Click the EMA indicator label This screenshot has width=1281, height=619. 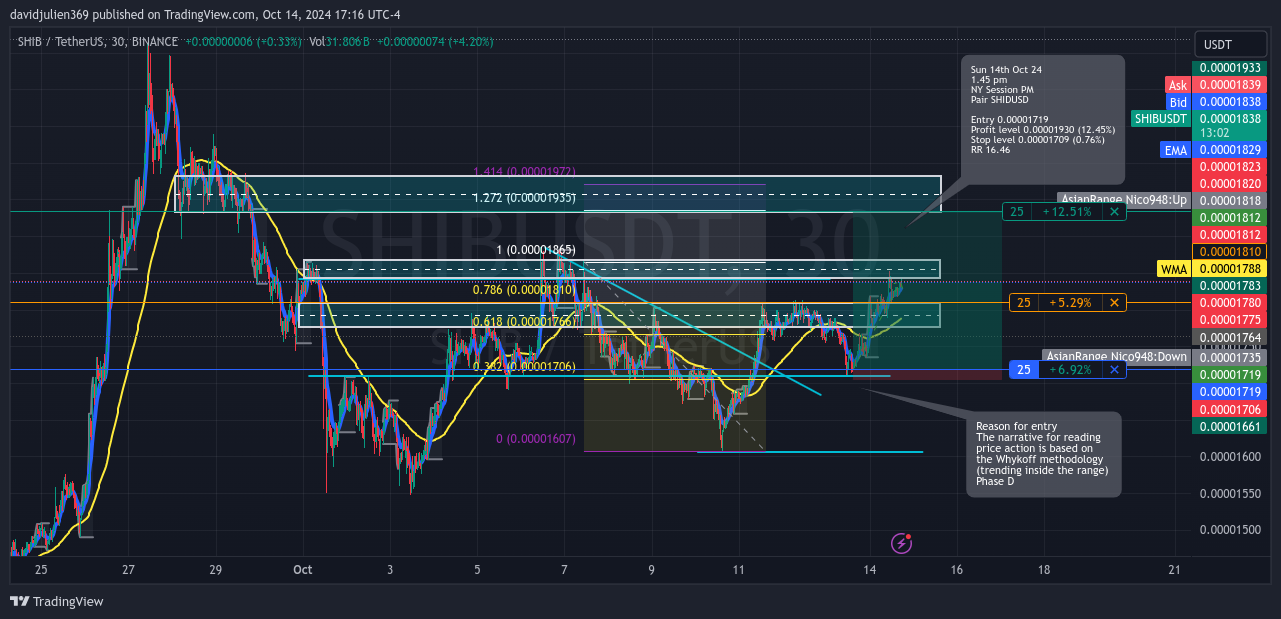[x=1175, y=150]
